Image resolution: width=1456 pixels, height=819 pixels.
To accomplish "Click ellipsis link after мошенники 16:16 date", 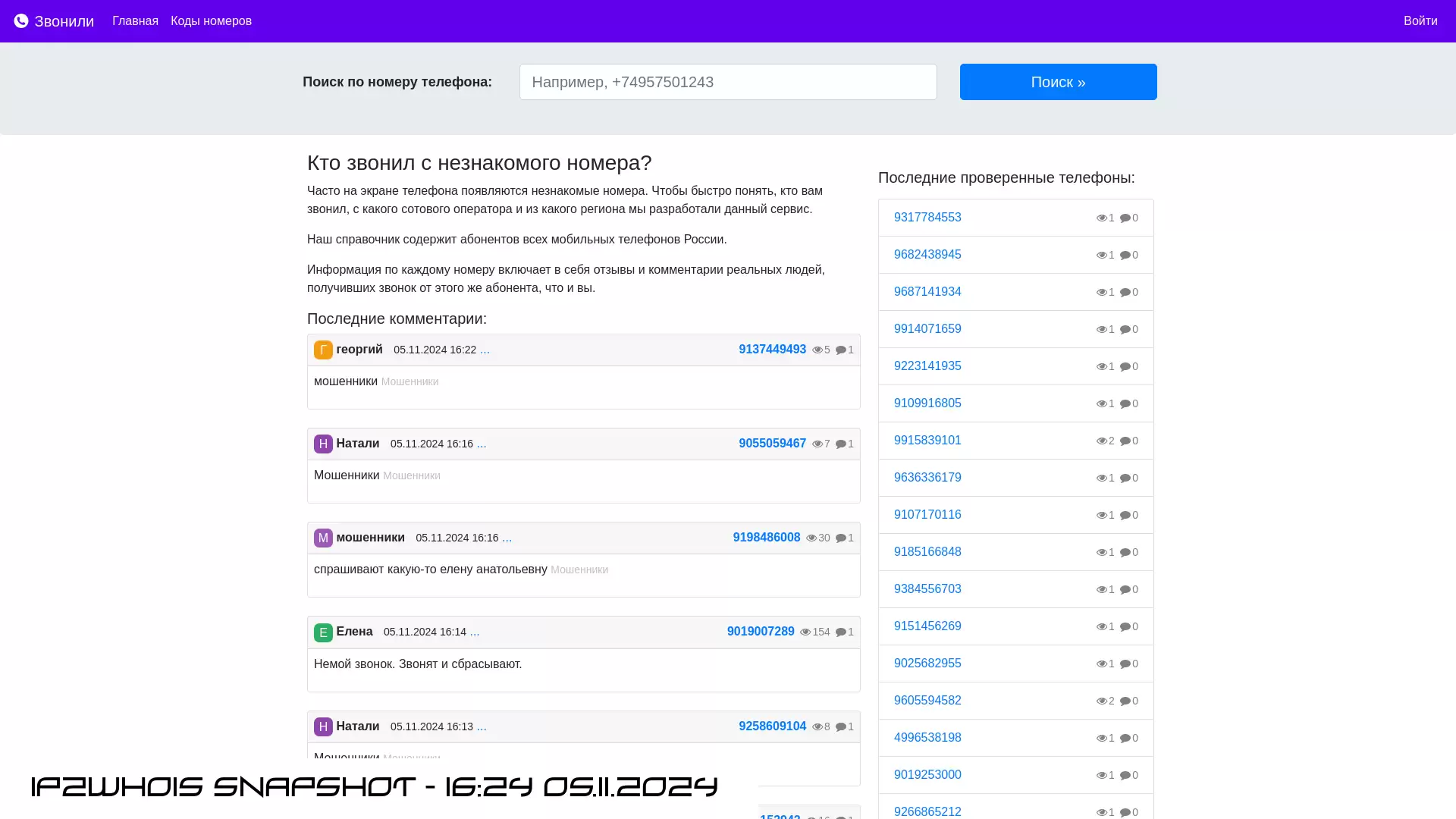I will click(507, 538).
